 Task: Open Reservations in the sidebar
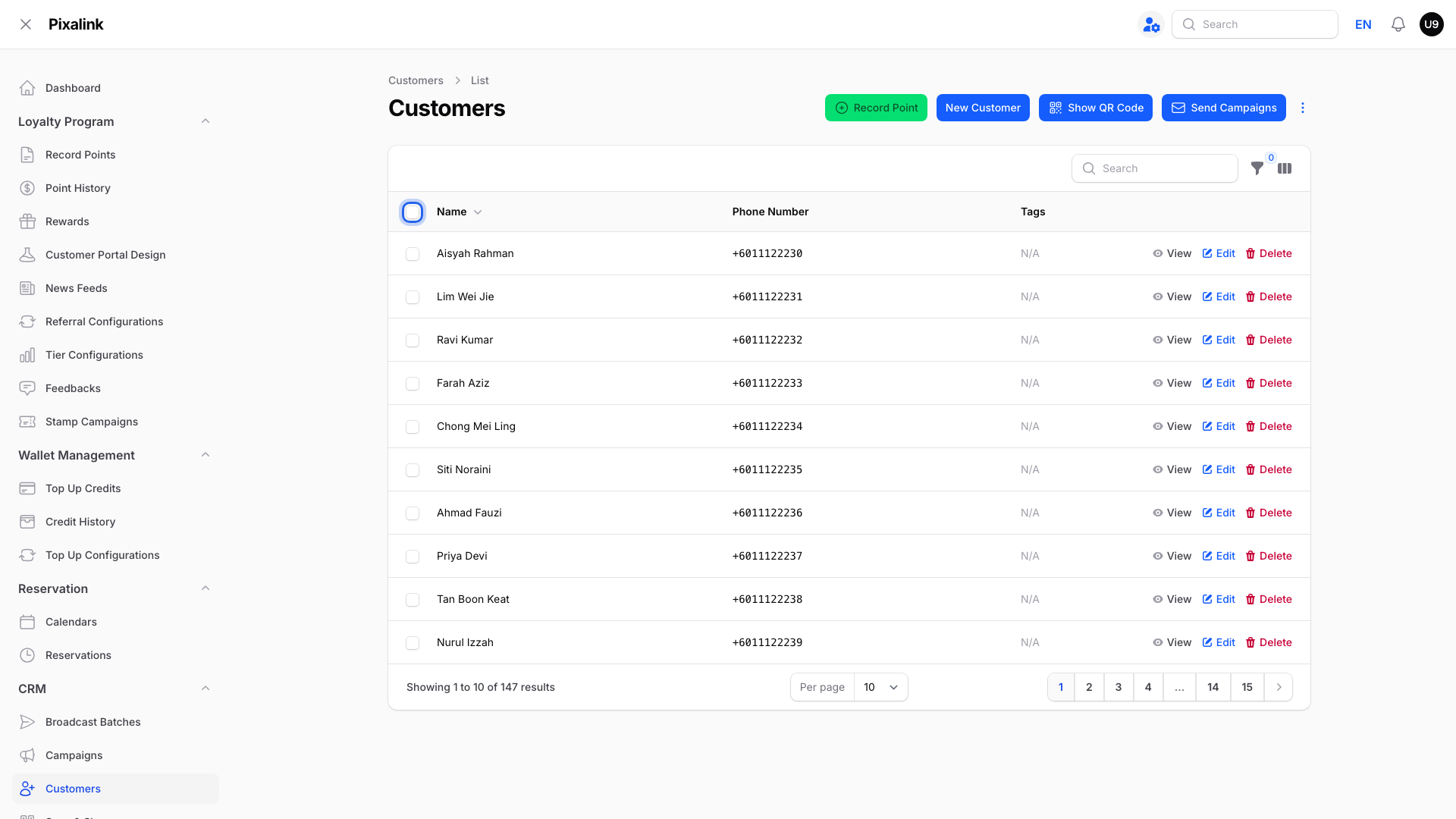click(x=115, y=655)
